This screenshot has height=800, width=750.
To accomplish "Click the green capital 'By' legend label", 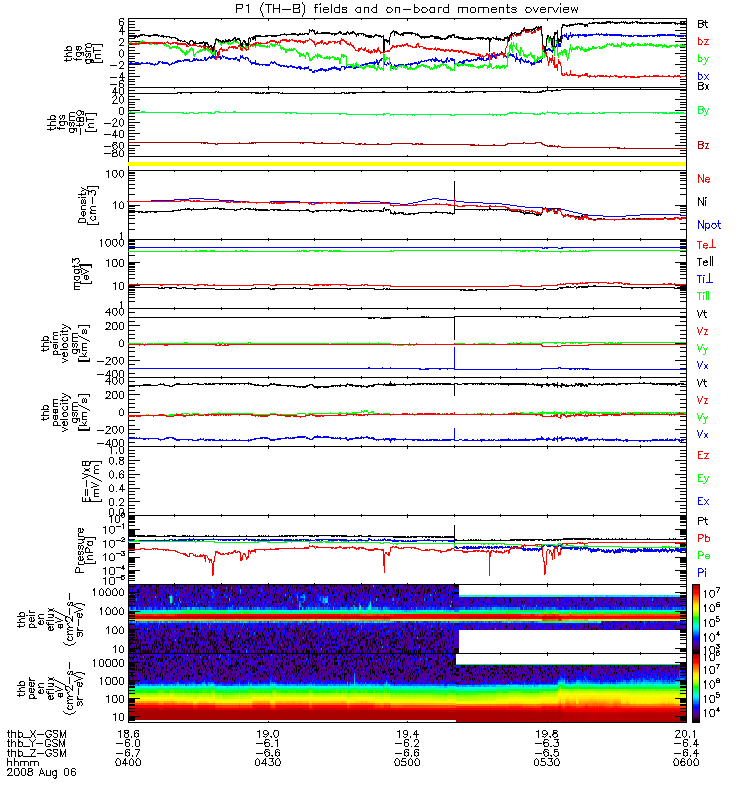I will pyautogui.click(x=703, y=111).
